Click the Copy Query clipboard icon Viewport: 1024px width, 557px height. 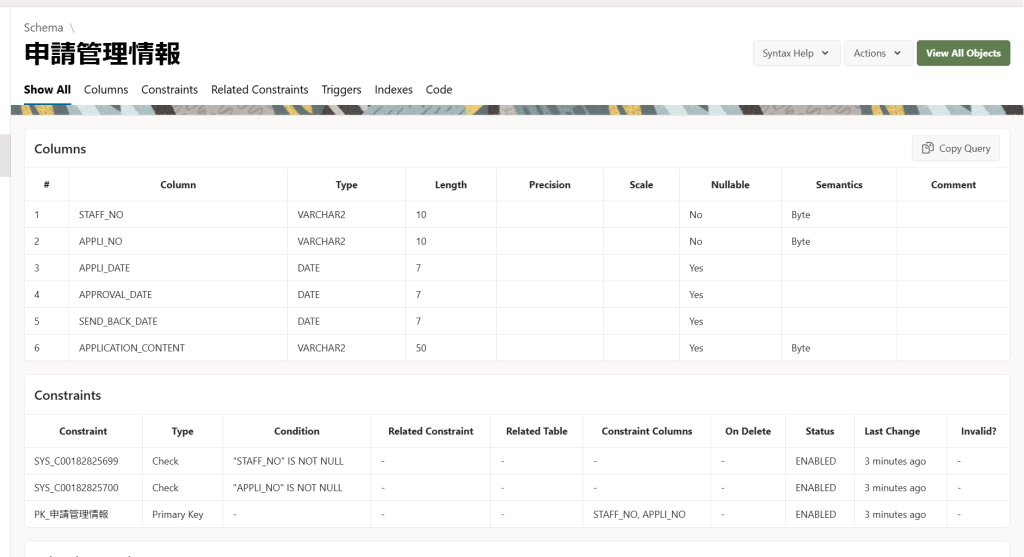point(928,148)
